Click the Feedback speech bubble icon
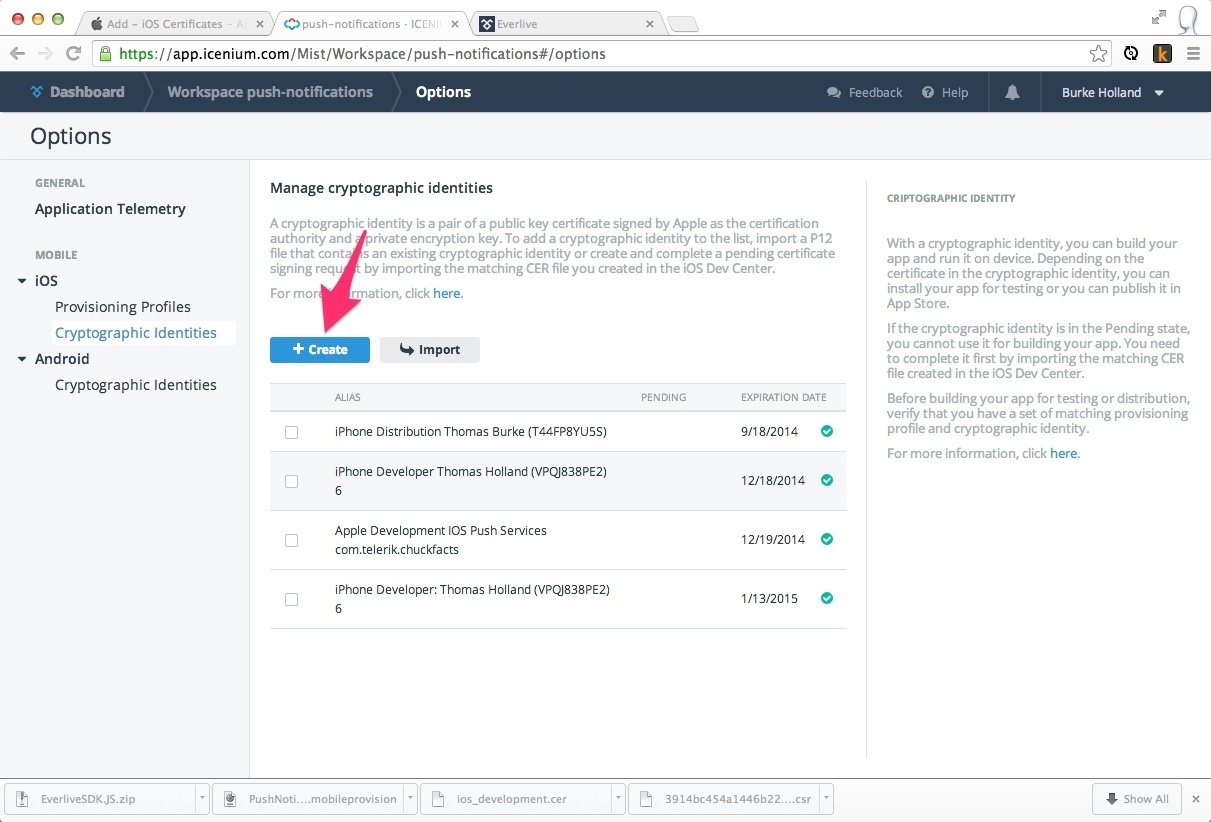1211x822 pixels. click(834, 92)
